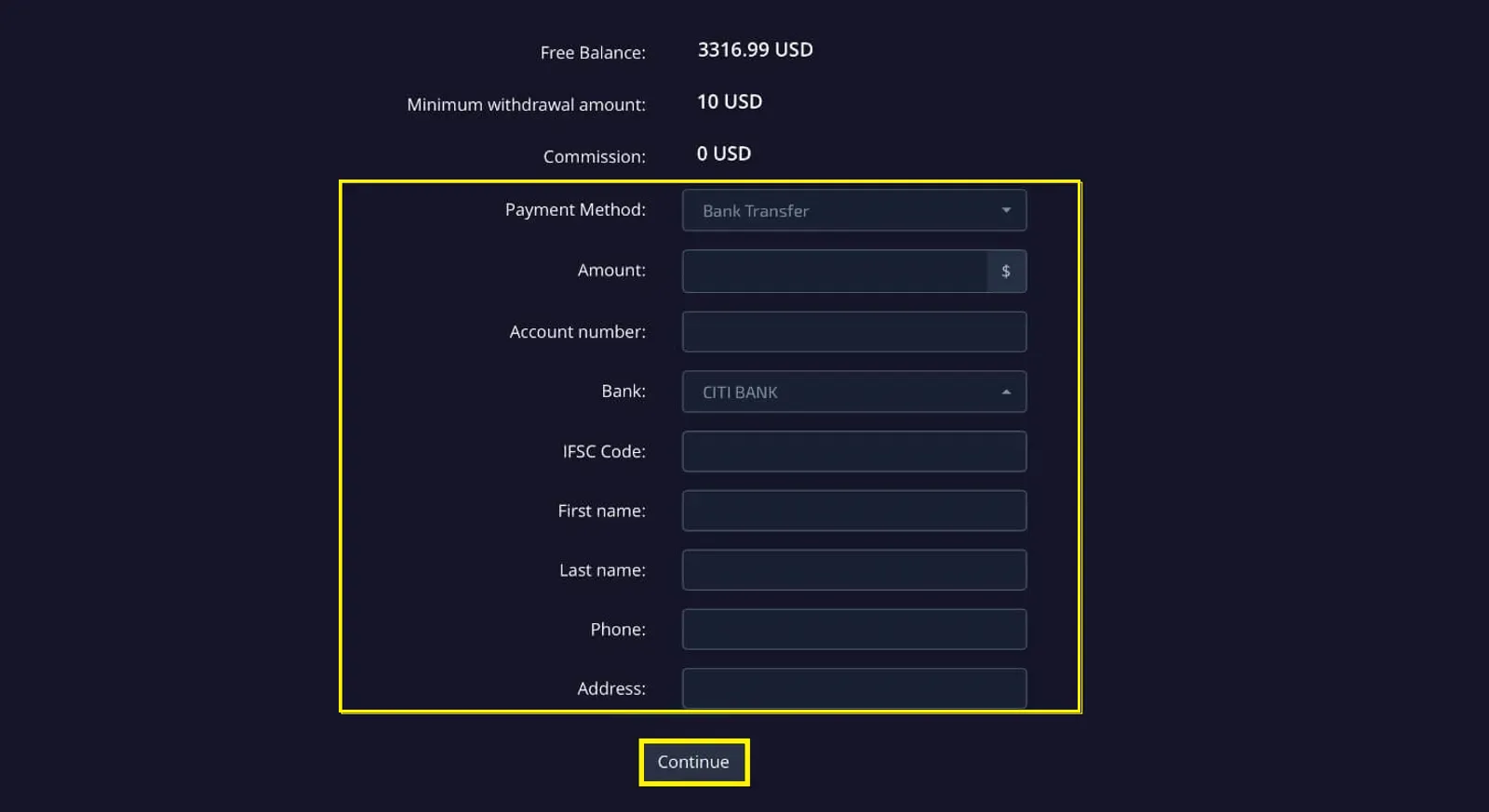Click the 10 USD minimum withdrawal value
Viewport: 1489px width, 812px height.
tap(729, 102)
